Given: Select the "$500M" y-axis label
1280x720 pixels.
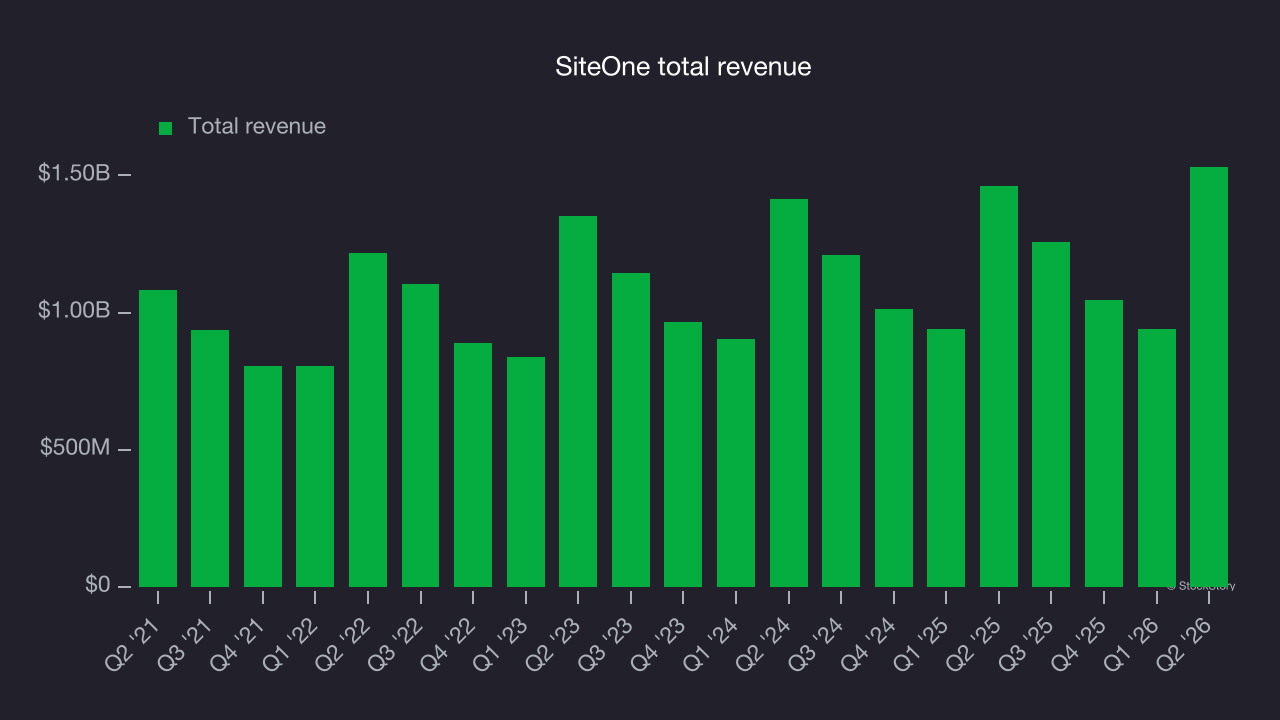Looking at the screenshot, I should (x=75, y=448).
